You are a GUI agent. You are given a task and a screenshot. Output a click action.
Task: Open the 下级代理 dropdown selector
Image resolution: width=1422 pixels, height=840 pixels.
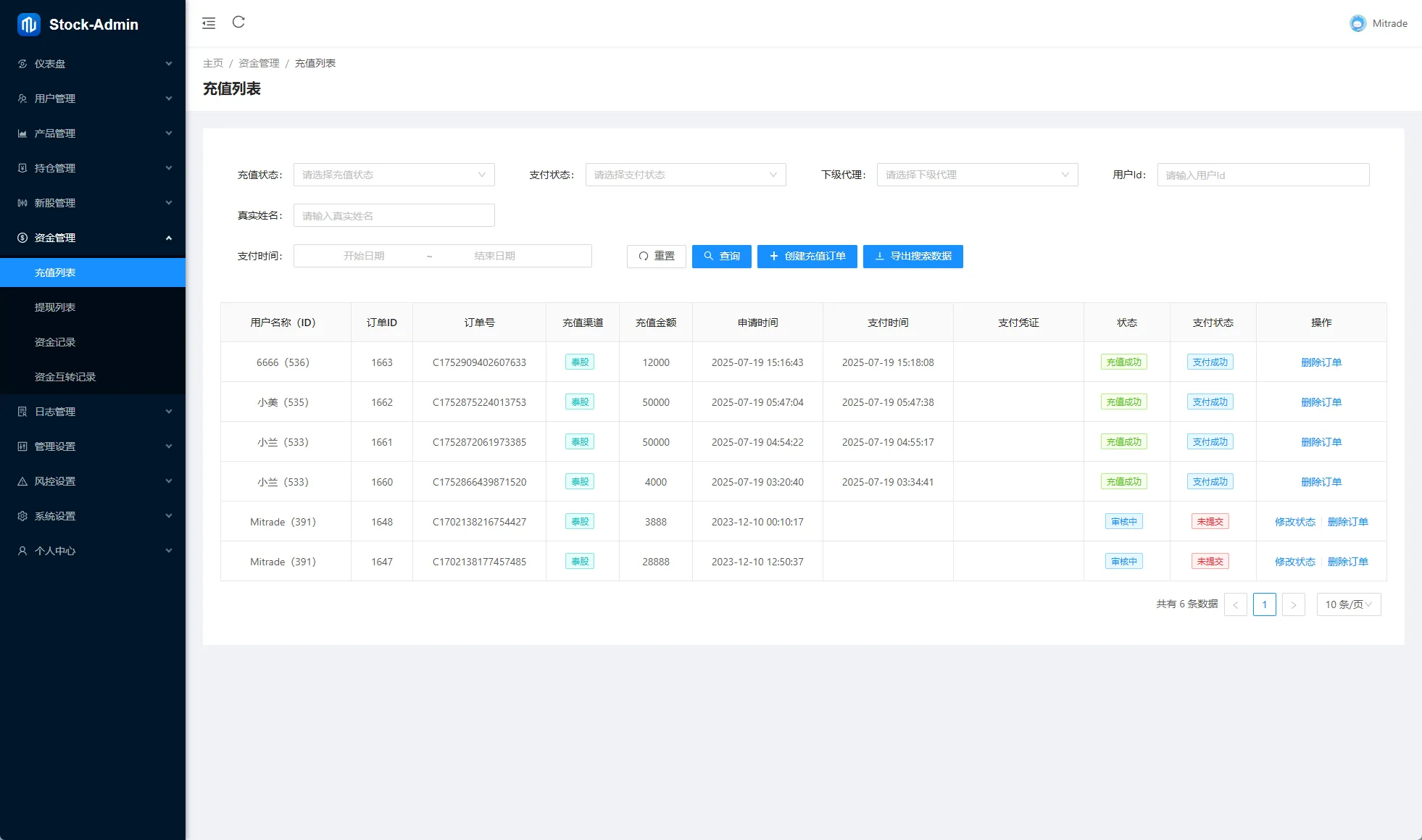pyautogui.click(x=976, y=175)
